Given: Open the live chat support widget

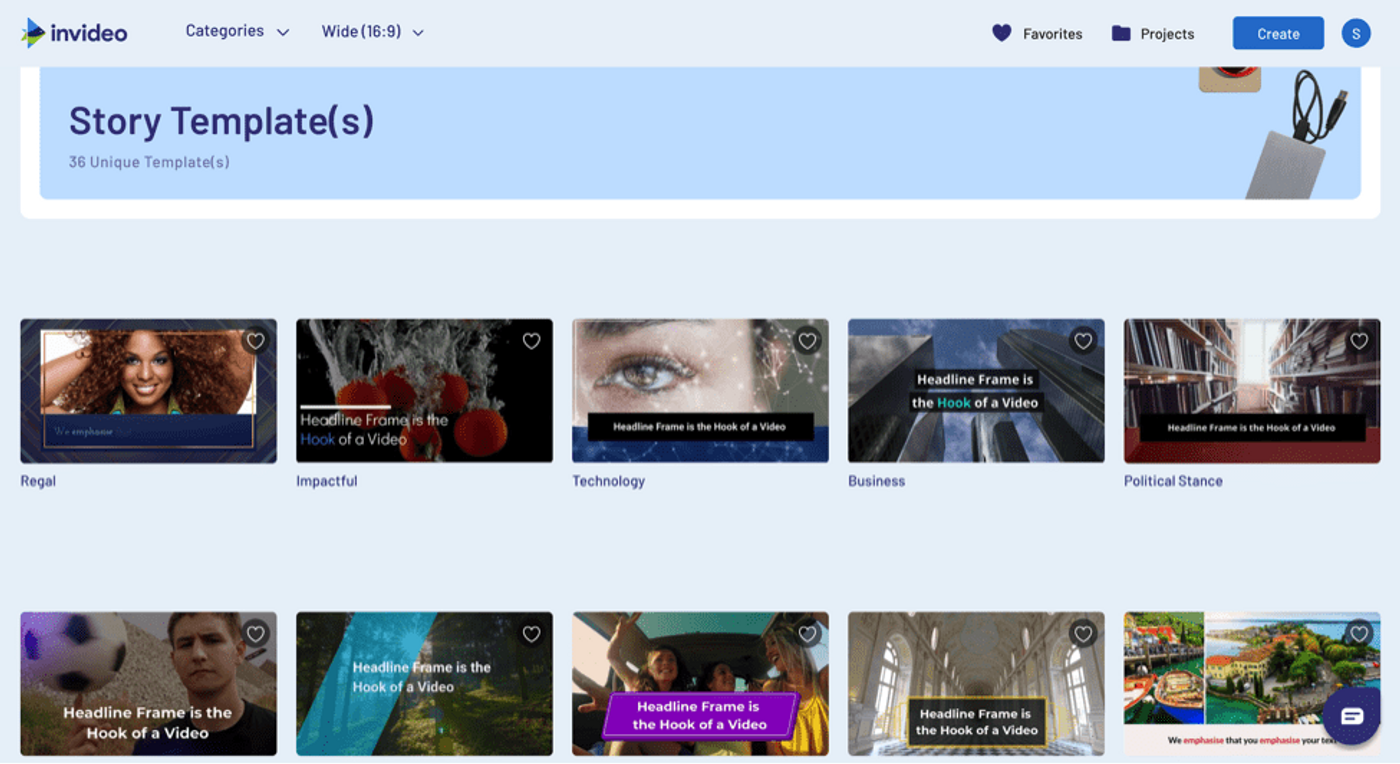Looking at the screenshot, I should click(x=1353, y=717).
